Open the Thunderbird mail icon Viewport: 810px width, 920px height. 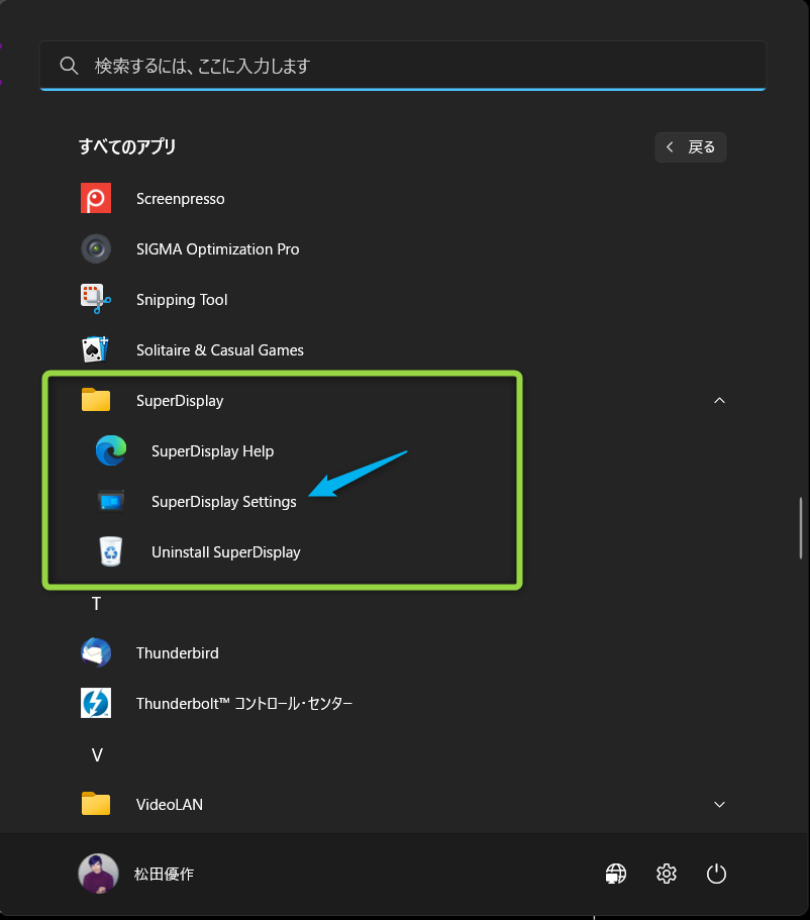tap(96, 652)
